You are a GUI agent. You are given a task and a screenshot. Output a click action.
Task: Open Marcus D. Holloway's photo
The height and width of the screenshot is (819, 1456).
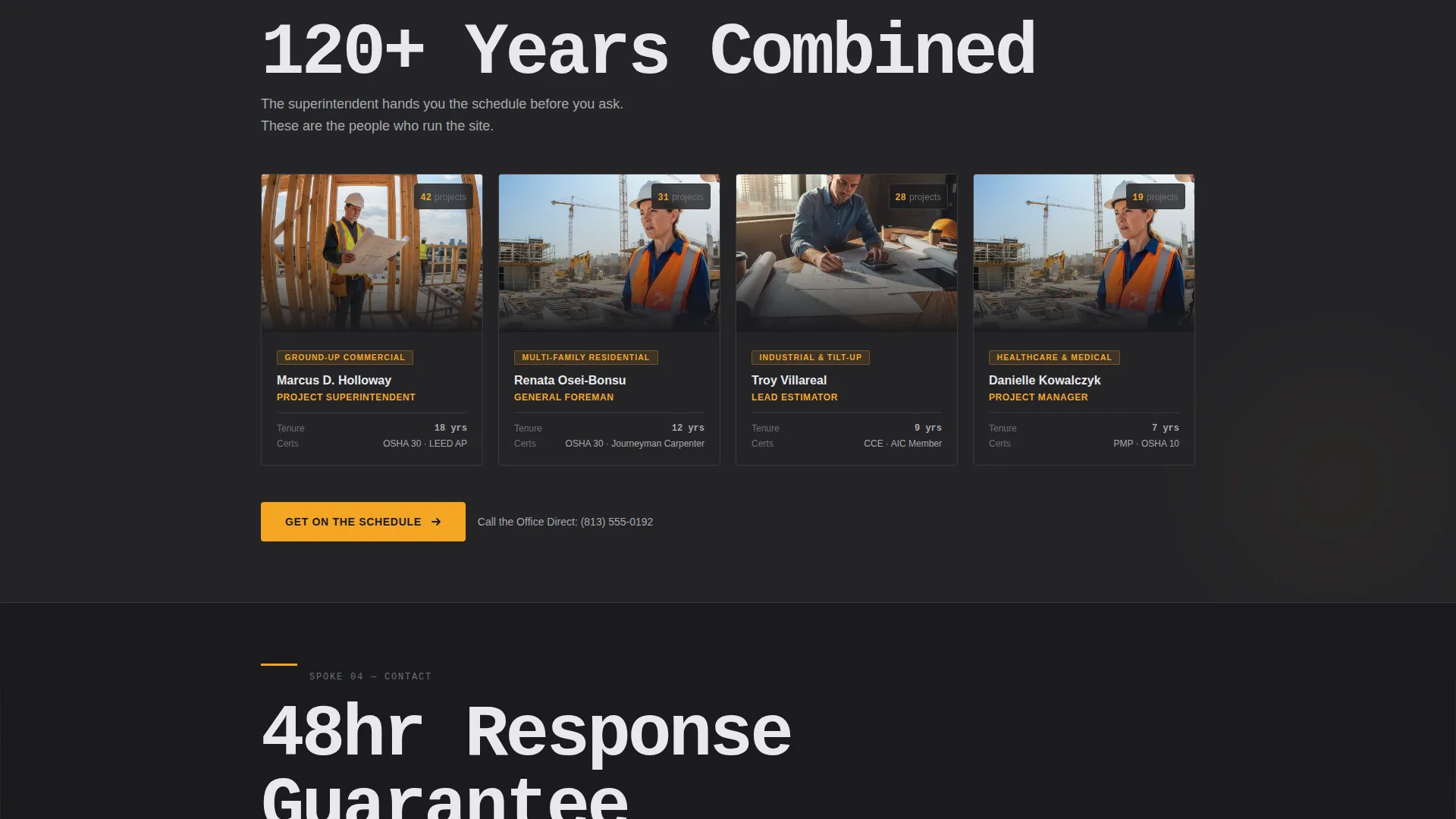tap(372, 253)
